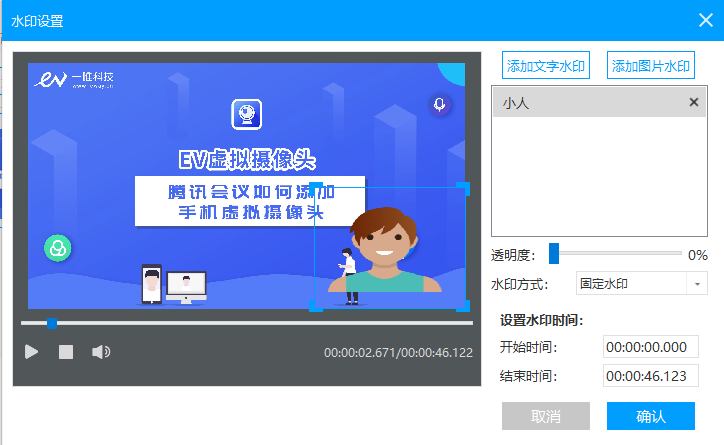
Task: Click the 取消 button
Action: coord(546,416)
